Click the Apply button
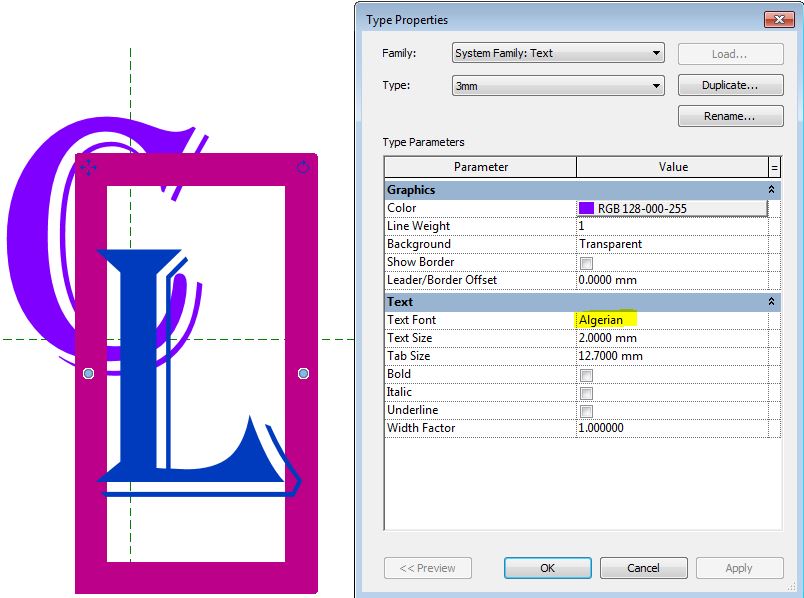The width and height of the screenshot is (804, 598). (x=740, y=567)
